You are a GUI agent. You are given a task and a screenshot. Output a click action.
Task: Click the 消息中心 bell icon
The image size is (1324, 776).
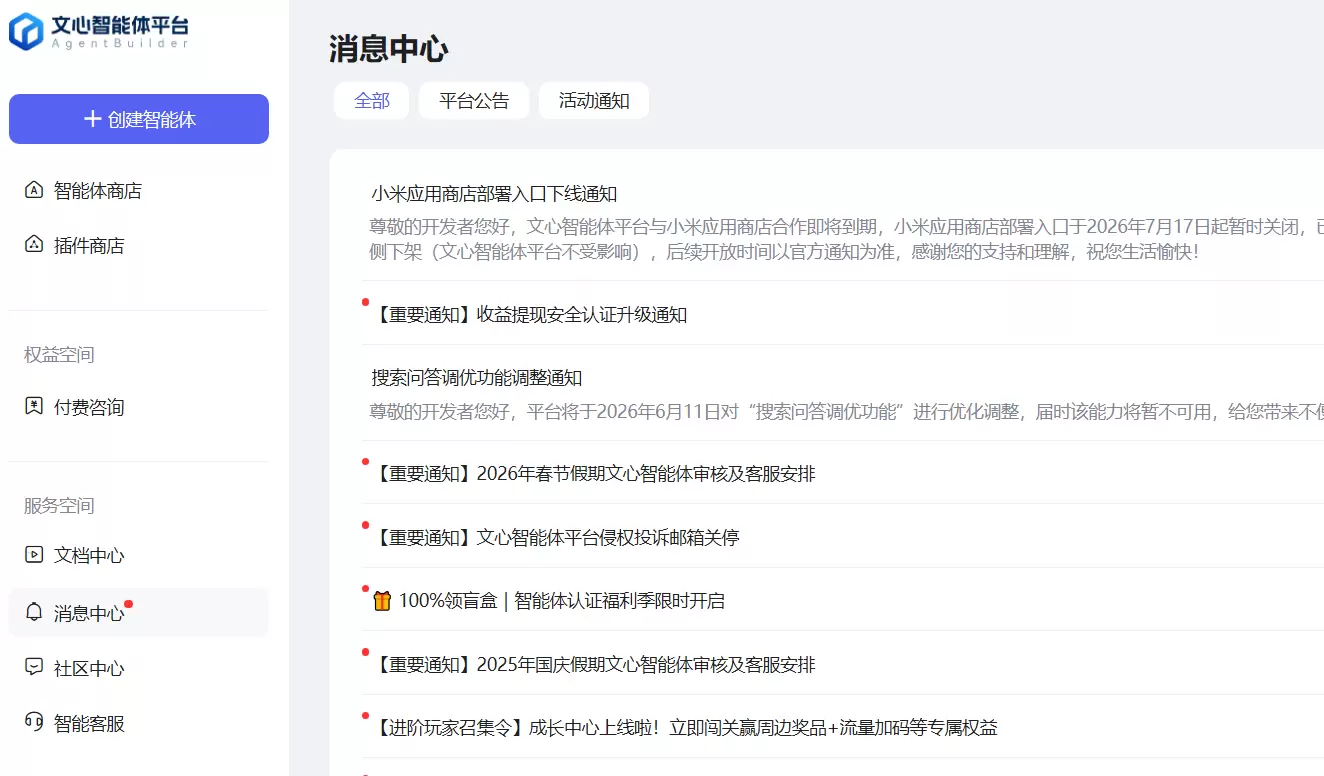(x=34, y=612)
